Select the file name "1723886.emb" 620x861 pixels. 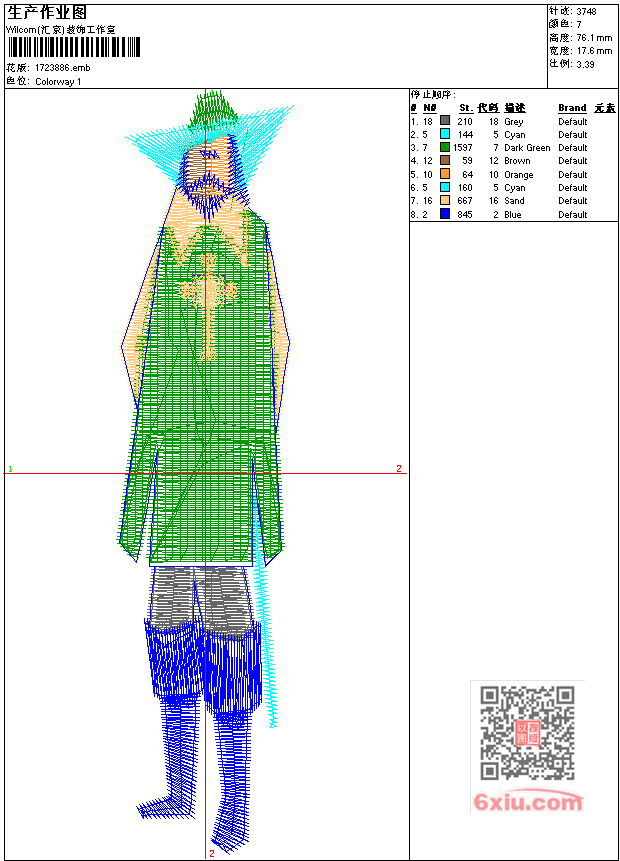click(63, 68)
